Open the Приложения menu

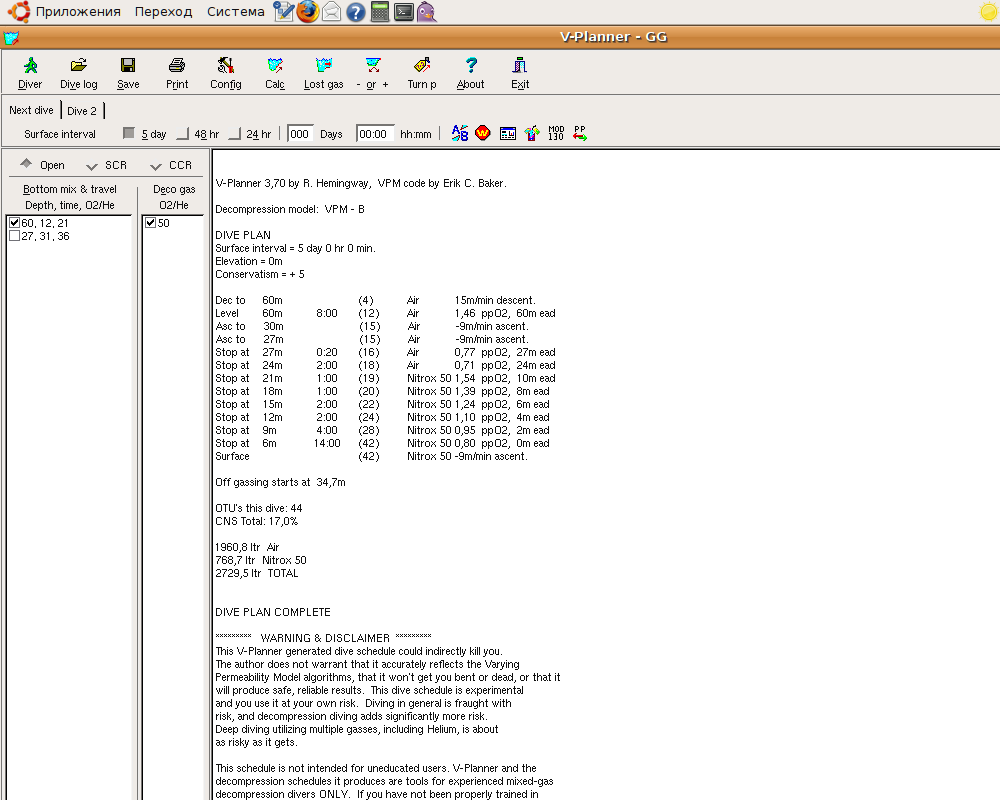(x=78, y=11)
